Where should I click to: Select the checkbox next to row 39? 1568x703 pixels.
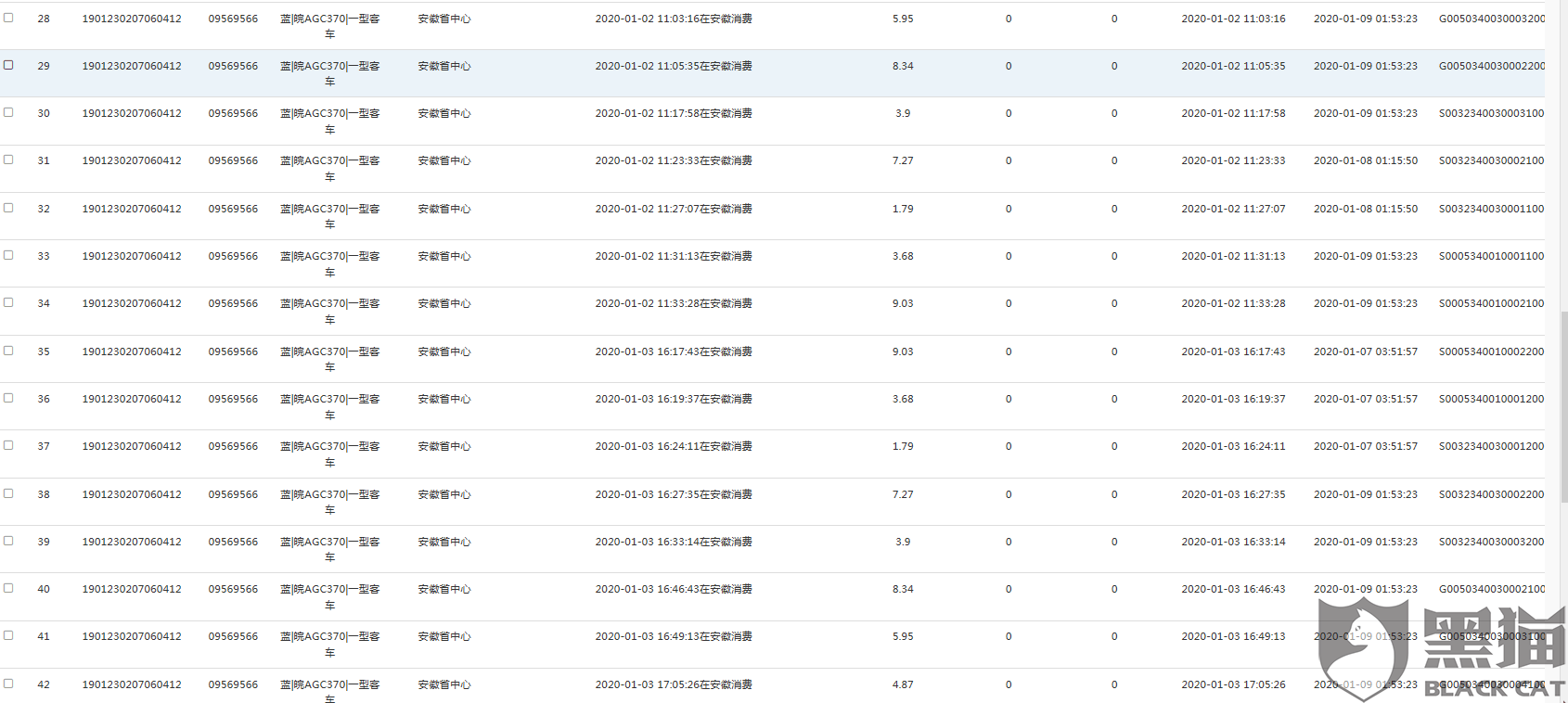point(8,541)
